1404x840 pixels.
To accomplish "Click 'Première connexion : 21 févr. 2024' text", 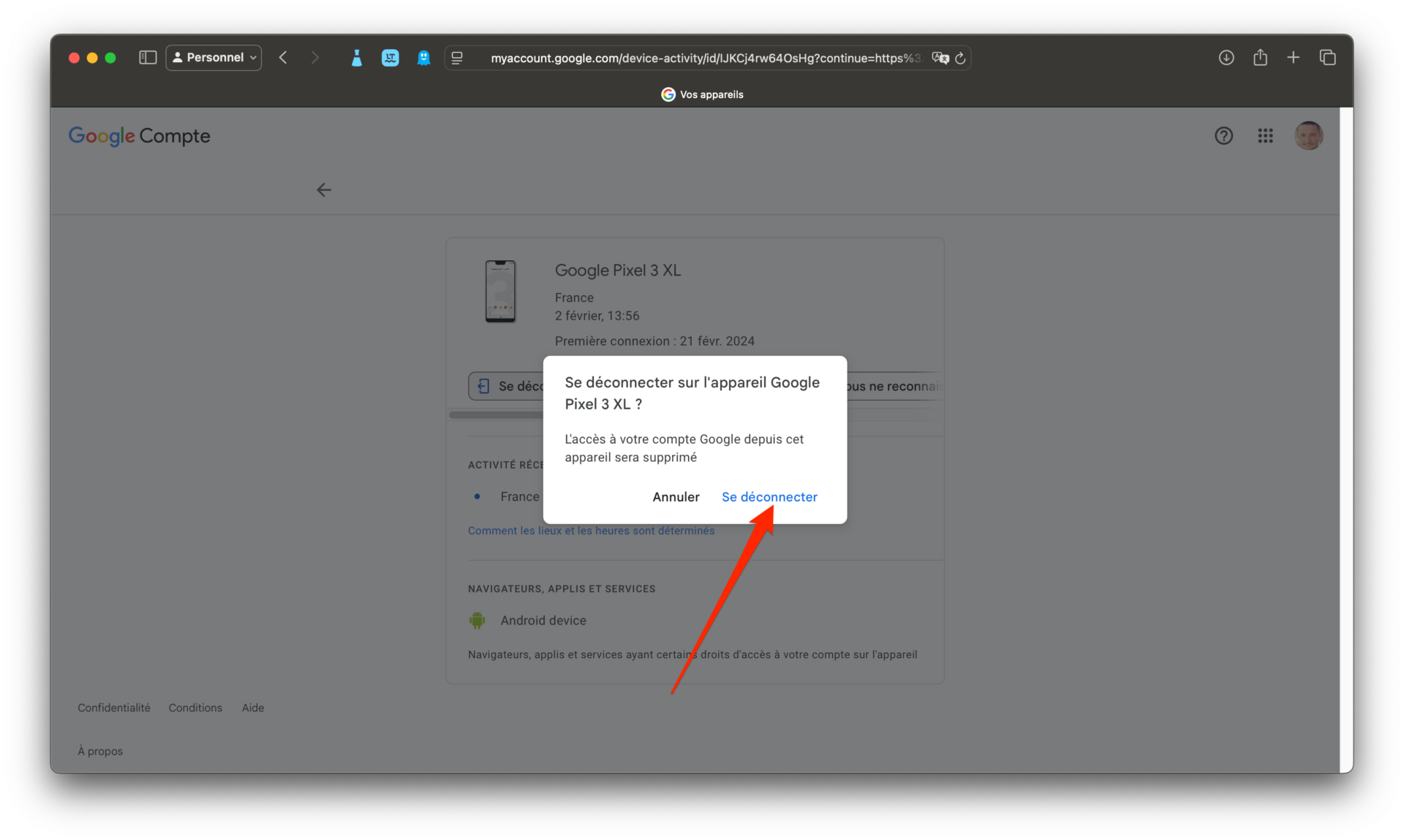I will [x=654, y=341].
